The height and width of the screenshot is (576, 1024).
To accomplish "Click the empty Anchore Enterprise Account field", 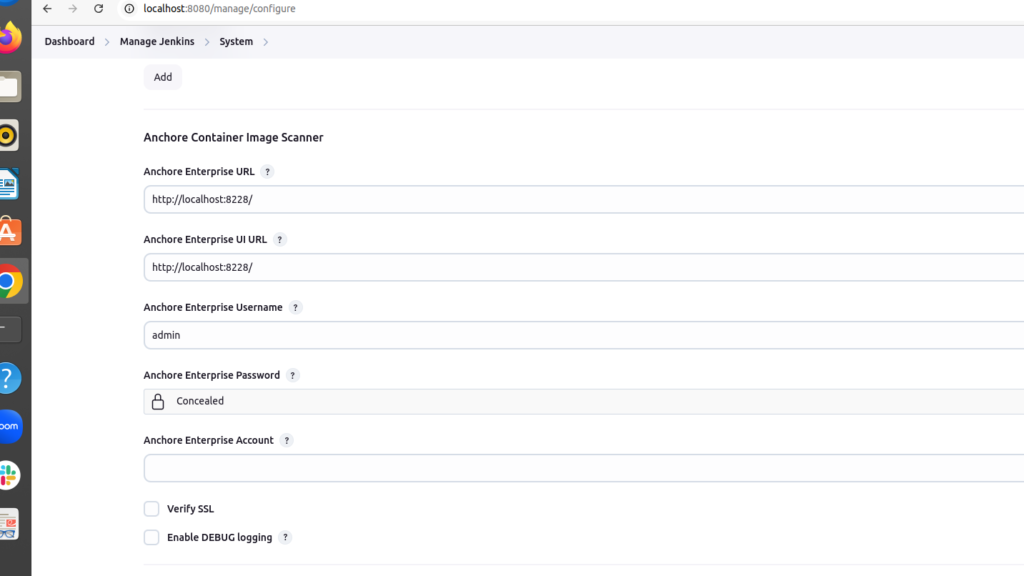I will click(584, 468).
